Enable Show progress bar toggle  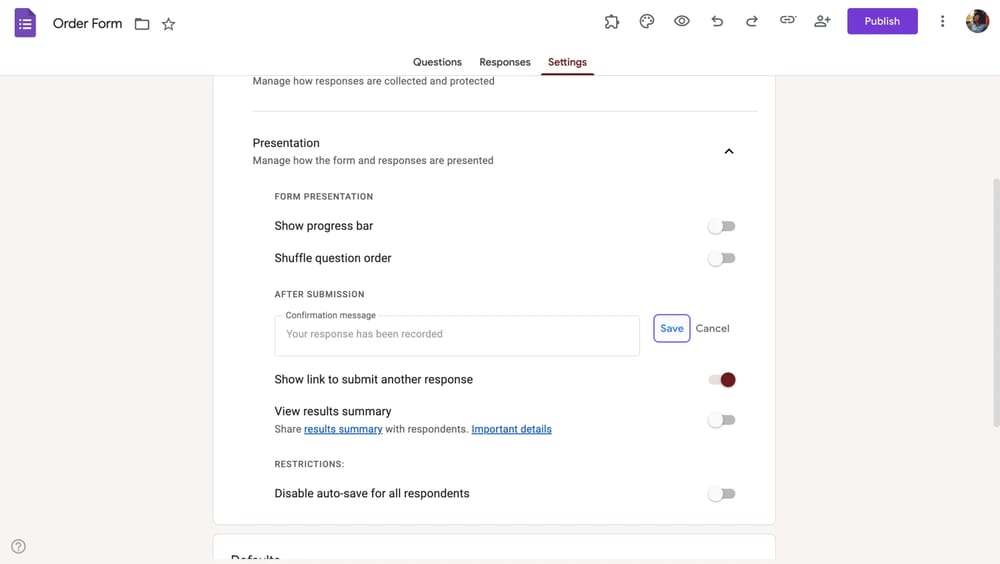(x=721, y=227)
